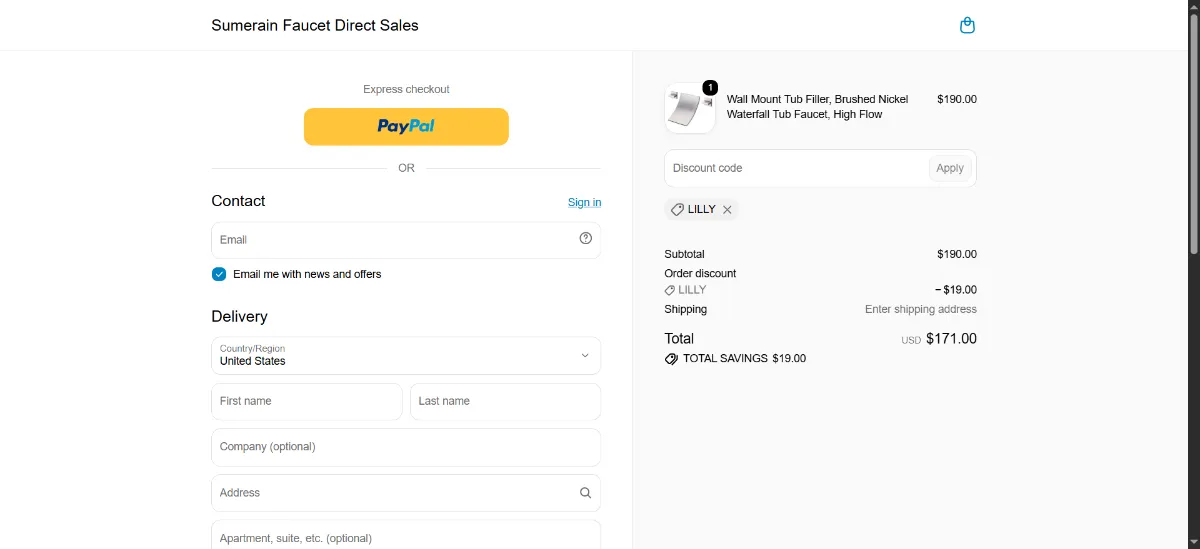
Task: Click the Wall Mount Tub Filler product name
Action: click(x=818, y=107)
